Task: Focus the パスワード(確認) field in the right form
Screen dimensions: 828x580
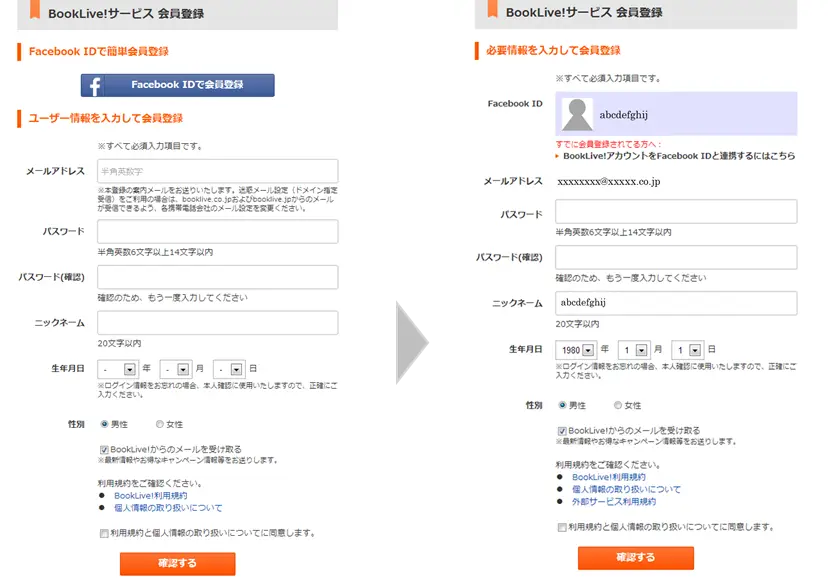Action: [676, 257]
